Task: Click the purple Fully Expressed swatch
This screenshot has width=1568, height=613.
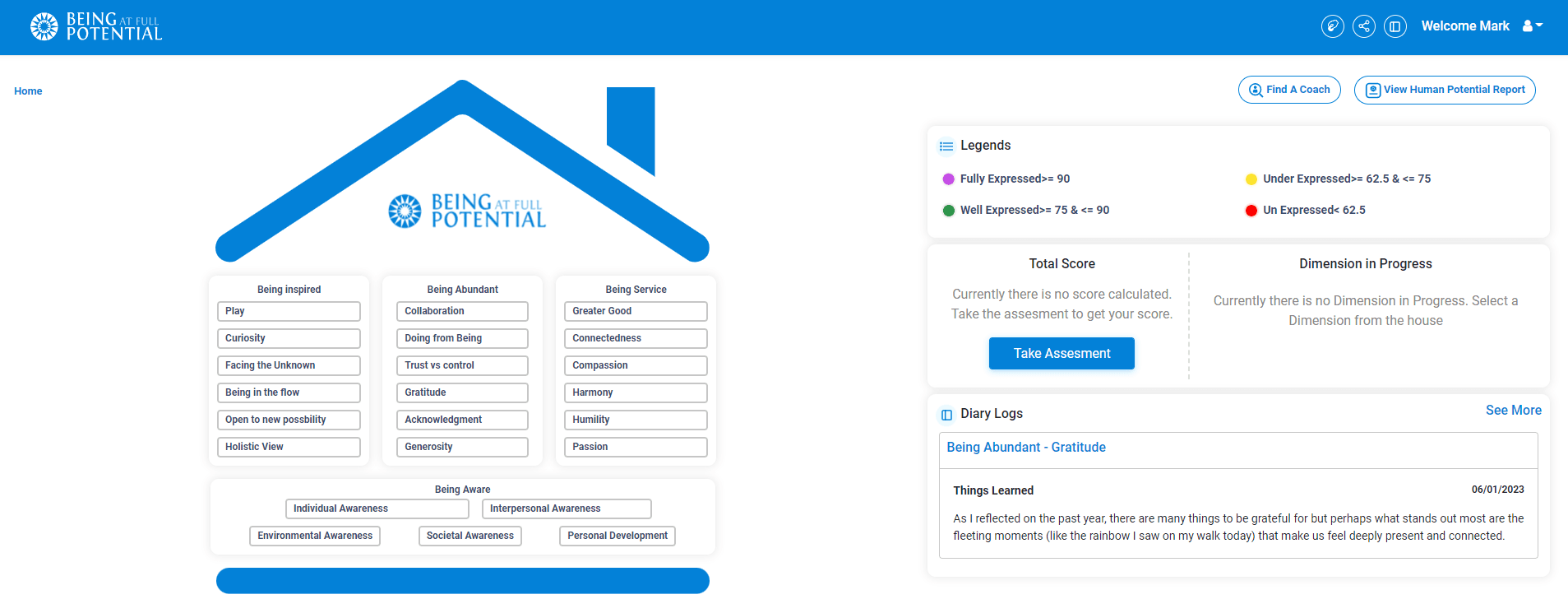Action: (948, 179)
